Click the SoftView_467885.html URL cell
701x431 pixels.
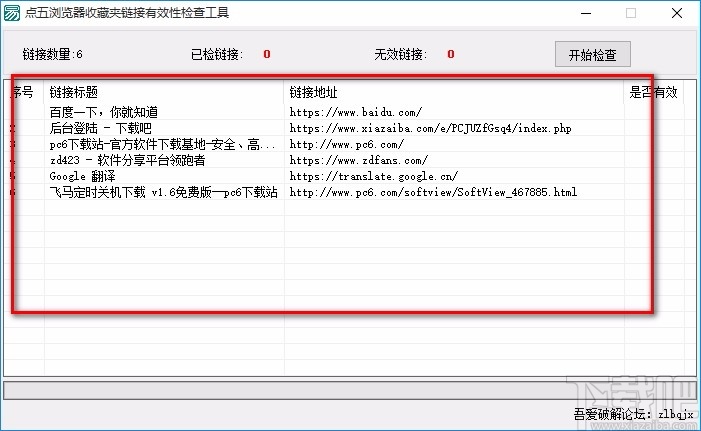point(433,192)
